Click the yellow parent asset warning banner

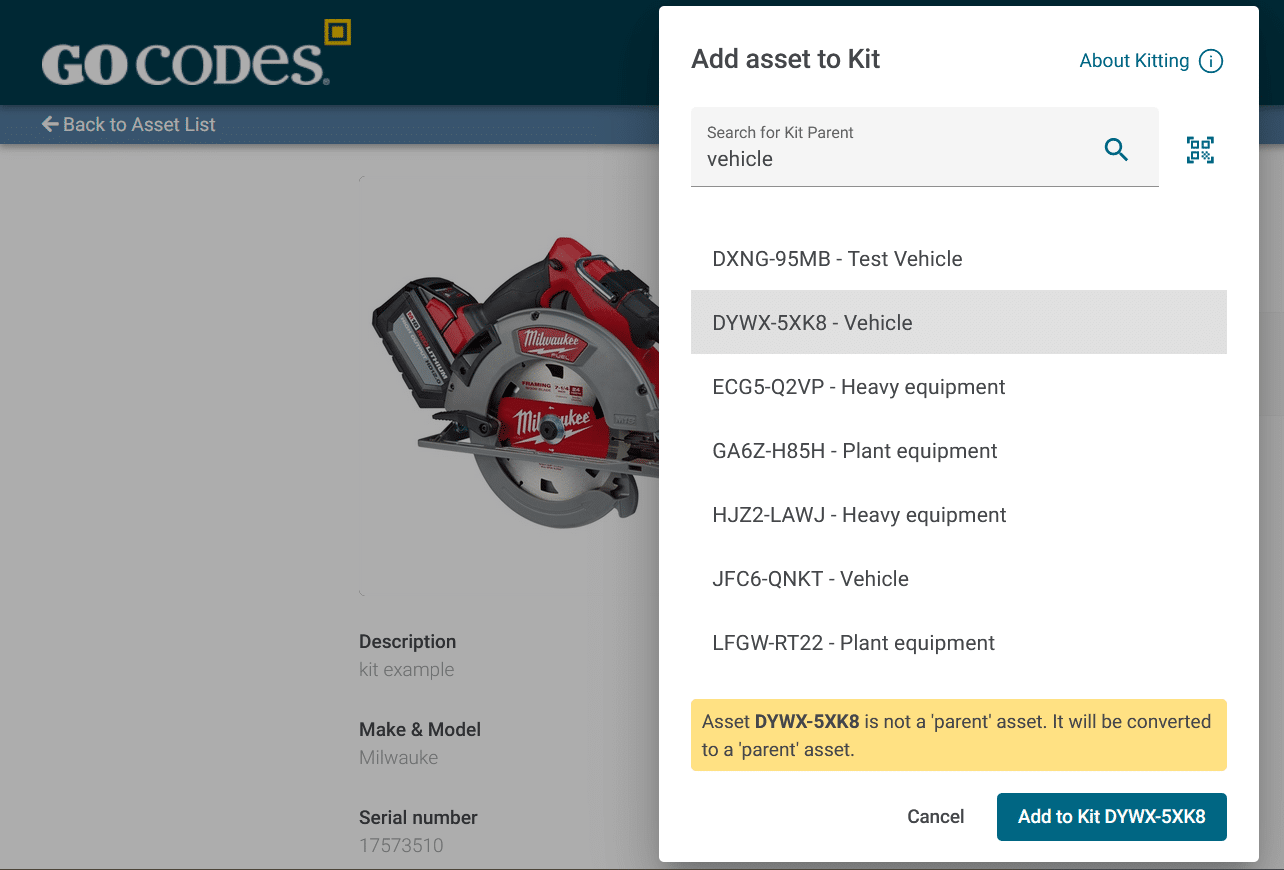pyautogui.click(x=958, y=735)
